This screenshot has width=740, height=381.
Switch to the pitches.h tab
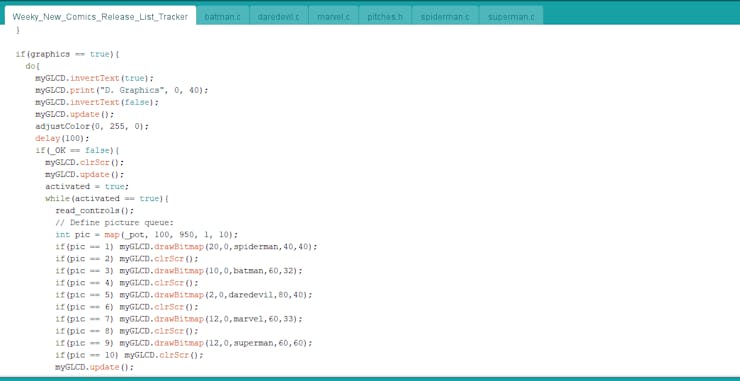tap(385, 17)
